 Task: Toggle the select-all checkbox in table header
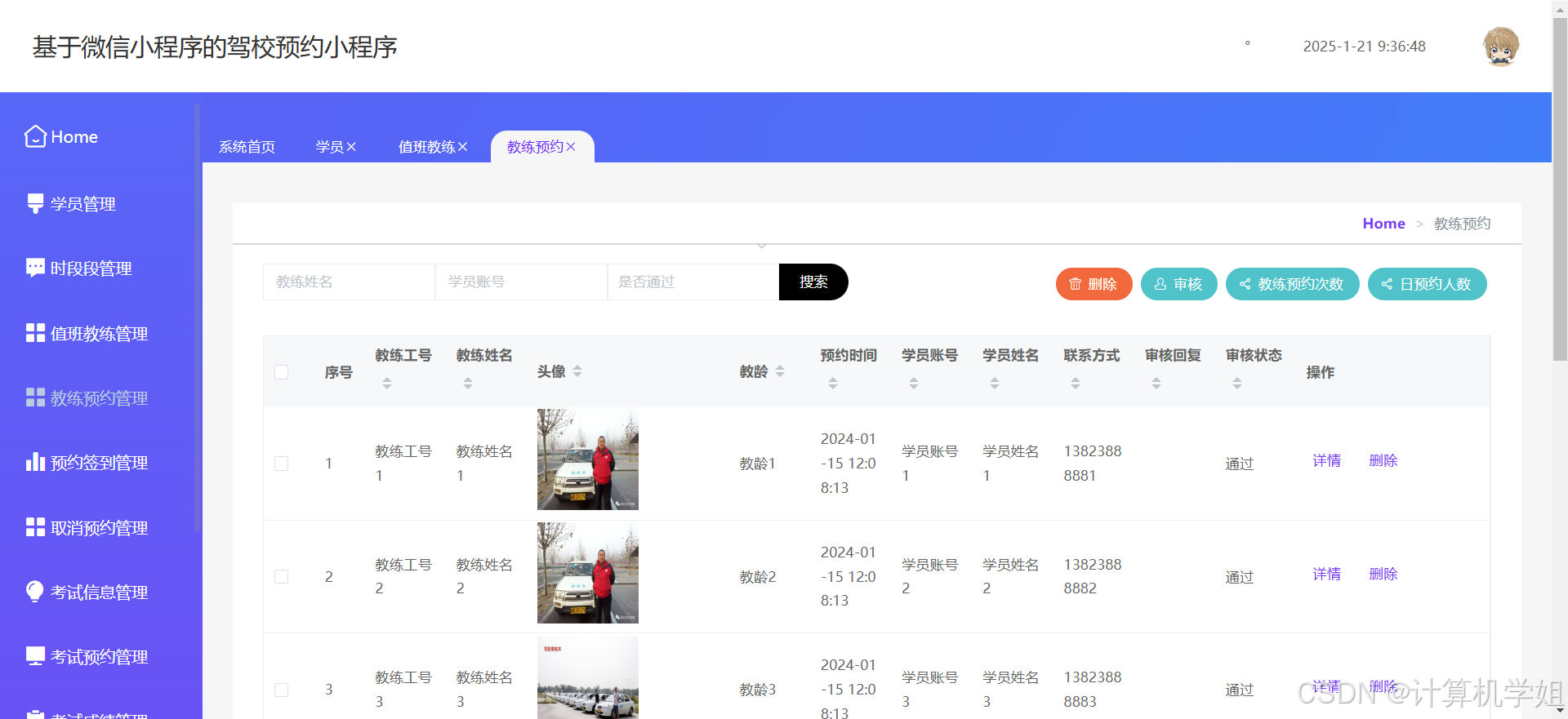tap(282, 372)
